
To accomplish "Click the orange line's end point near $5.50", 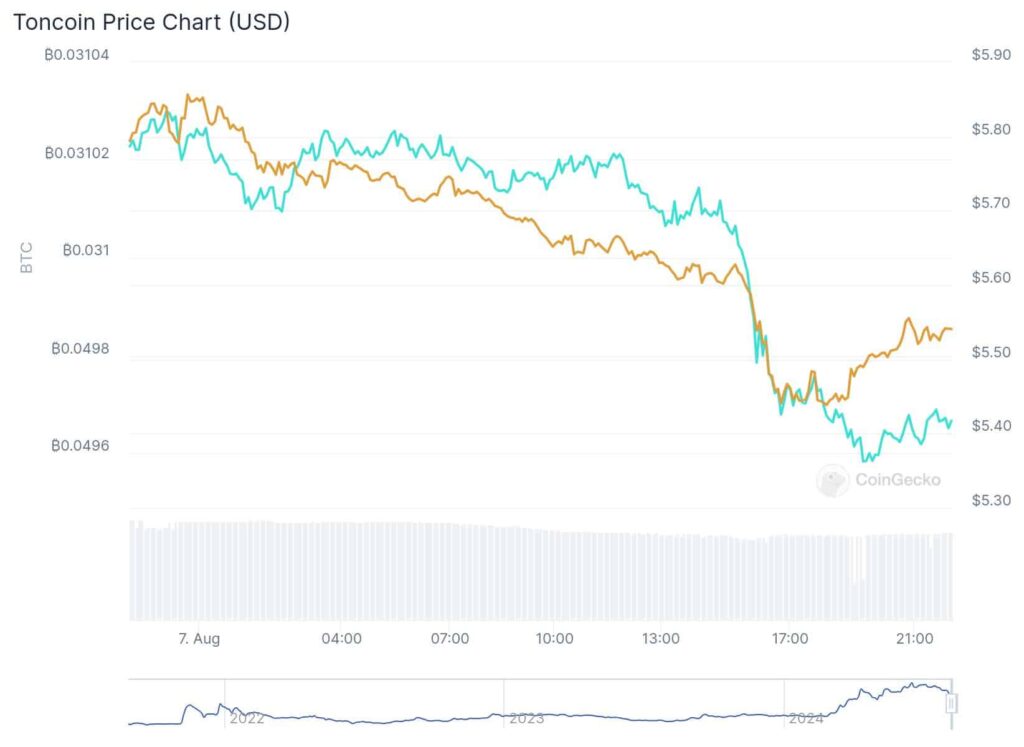I will (950, 328).
